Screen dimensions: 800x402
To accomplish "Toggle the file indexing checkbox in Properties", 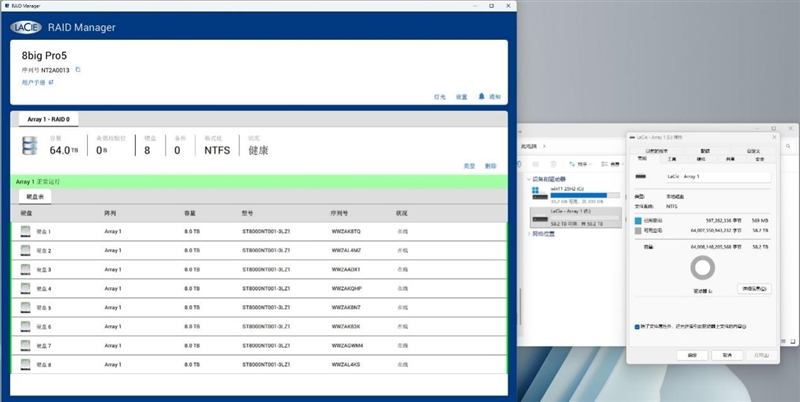I will 637,326.
